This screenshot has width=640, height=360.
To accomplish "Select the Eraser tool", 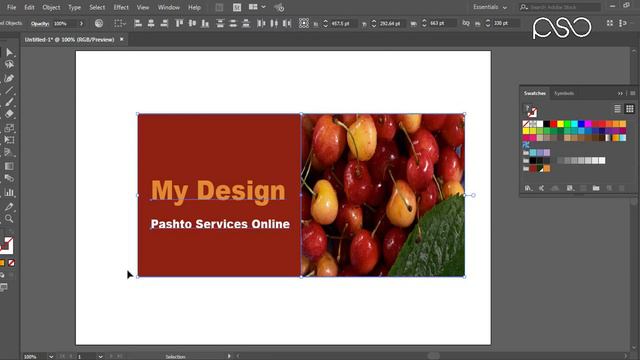I will pyautogui.click(x=9, y=114).
